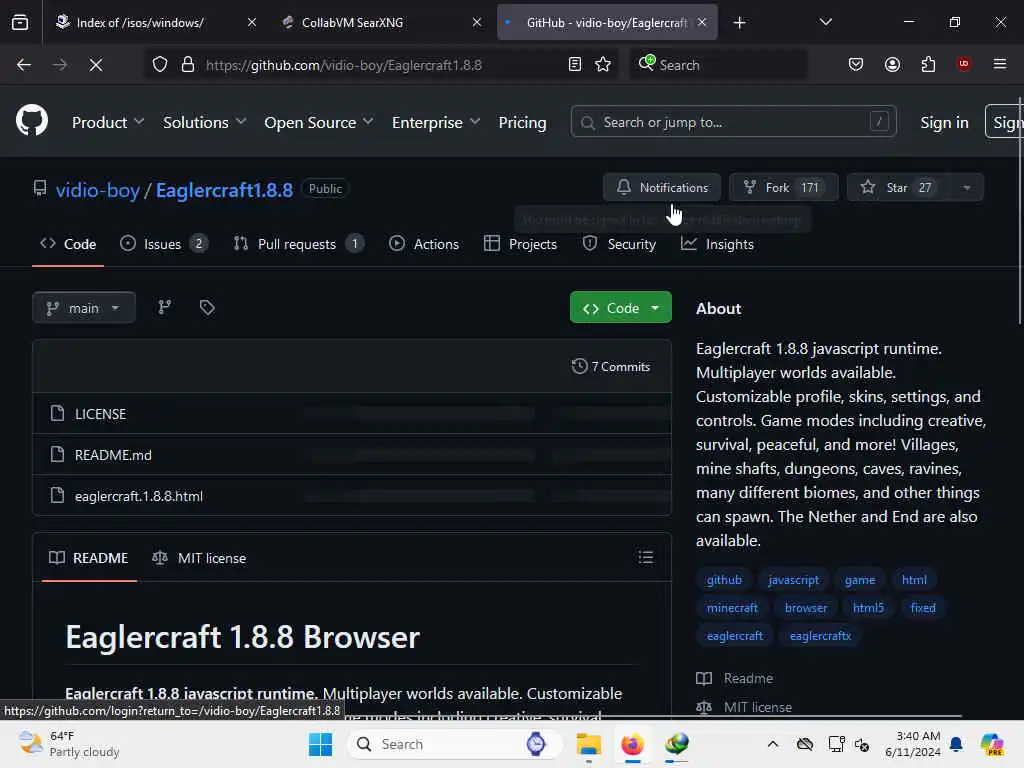The width and height of the screenshot is (1024, 768).
Task: Open the Projects tab
Action: pyautogui.click(x=520, y=244)
